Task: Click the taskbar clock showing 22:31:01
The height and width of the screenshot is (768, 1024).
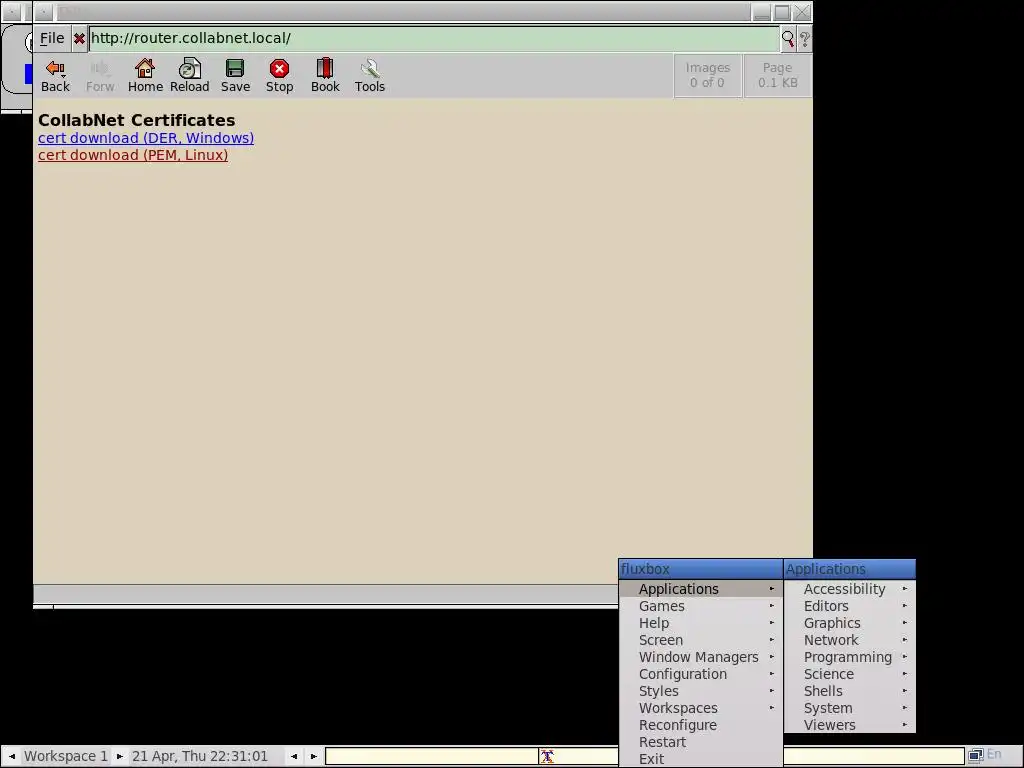Action: pos(200,756)
